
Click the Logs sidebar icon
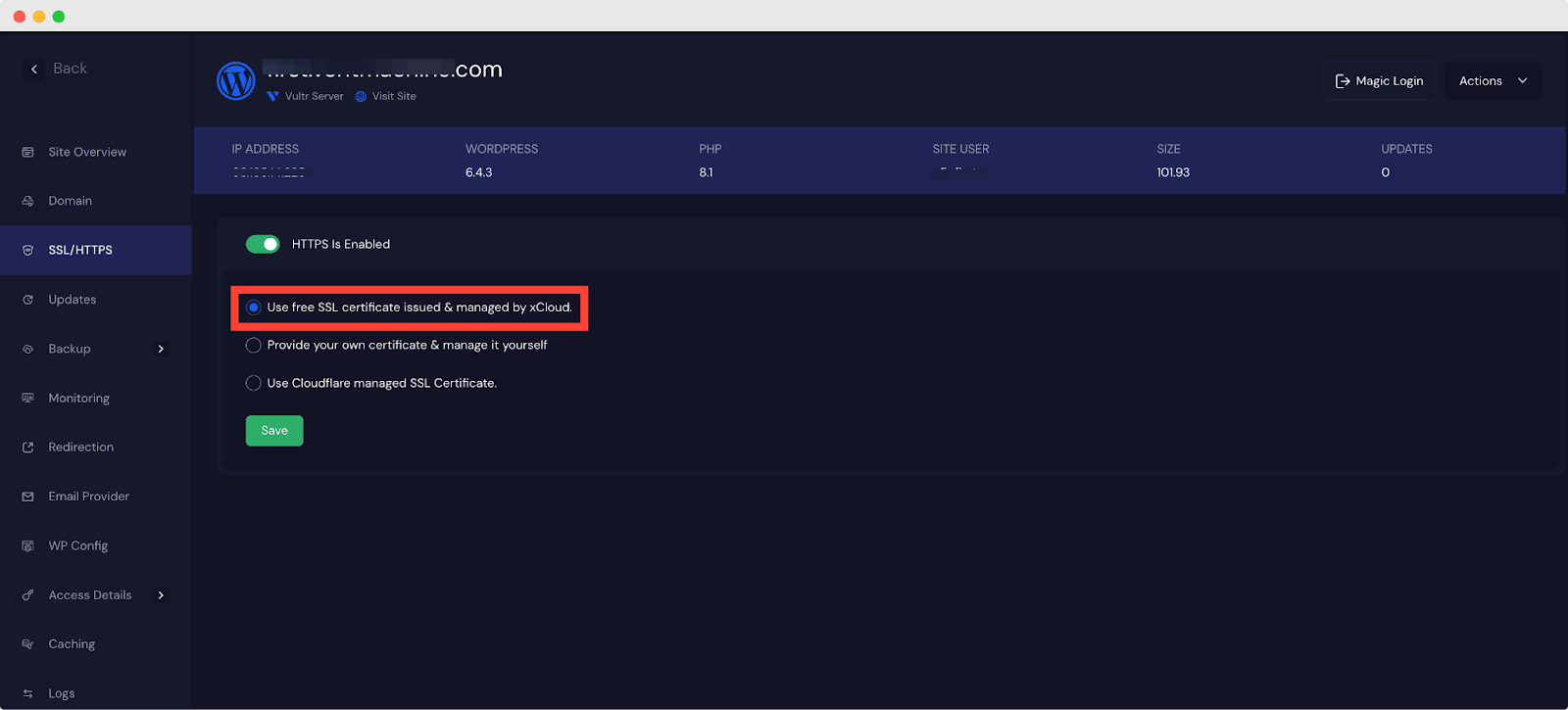[27, 693]
